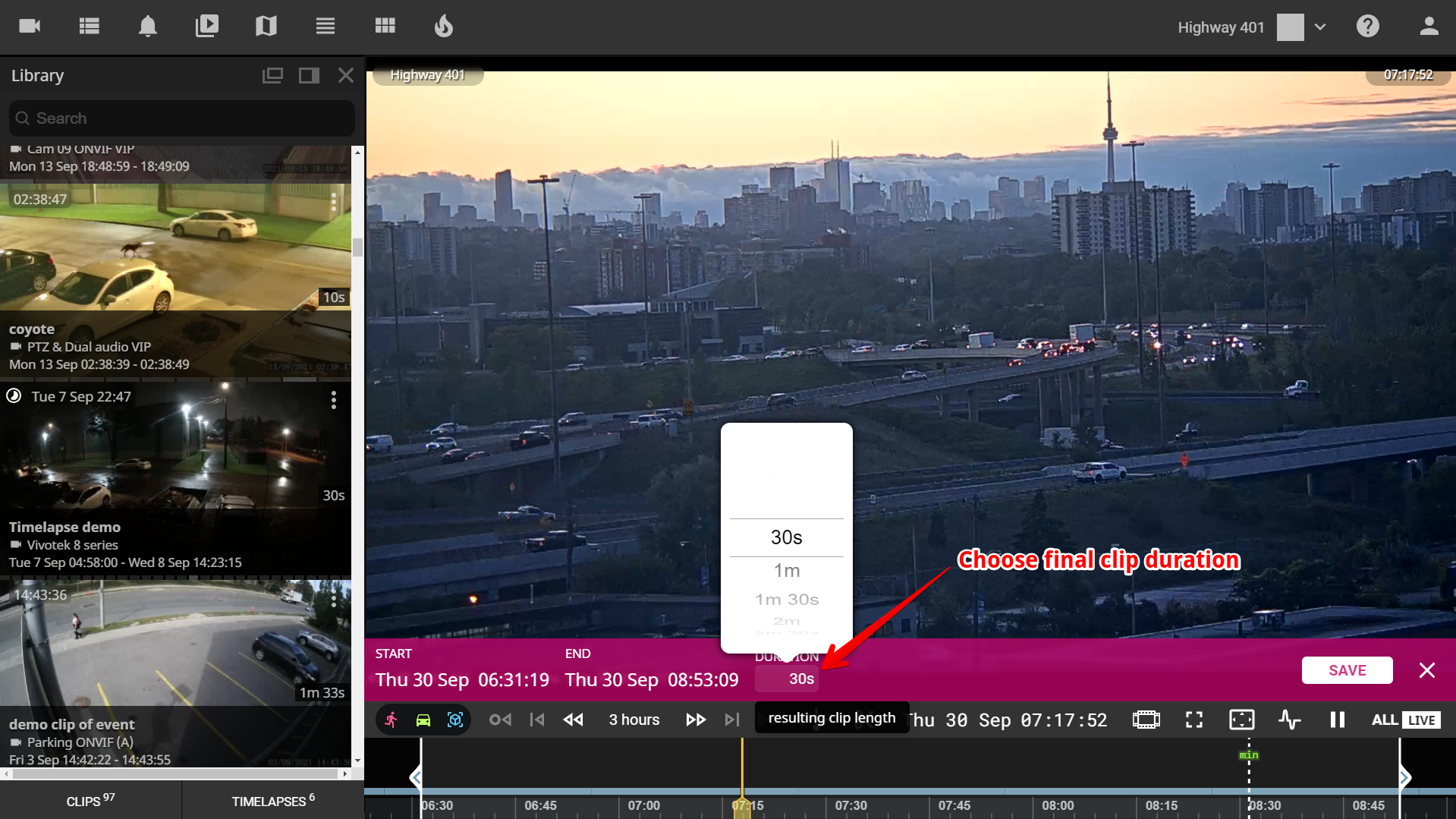Click the SAVE button
The image size is (1456, 819).
1347,670
